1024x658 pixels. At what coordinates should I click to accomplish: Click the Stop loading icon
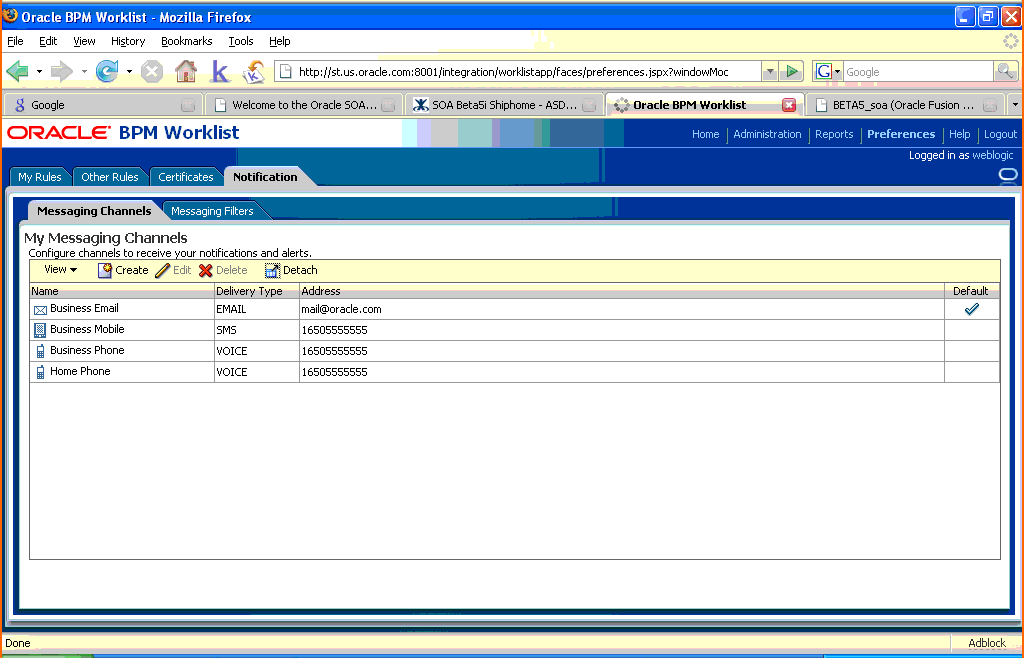click(x=152, y=71)
